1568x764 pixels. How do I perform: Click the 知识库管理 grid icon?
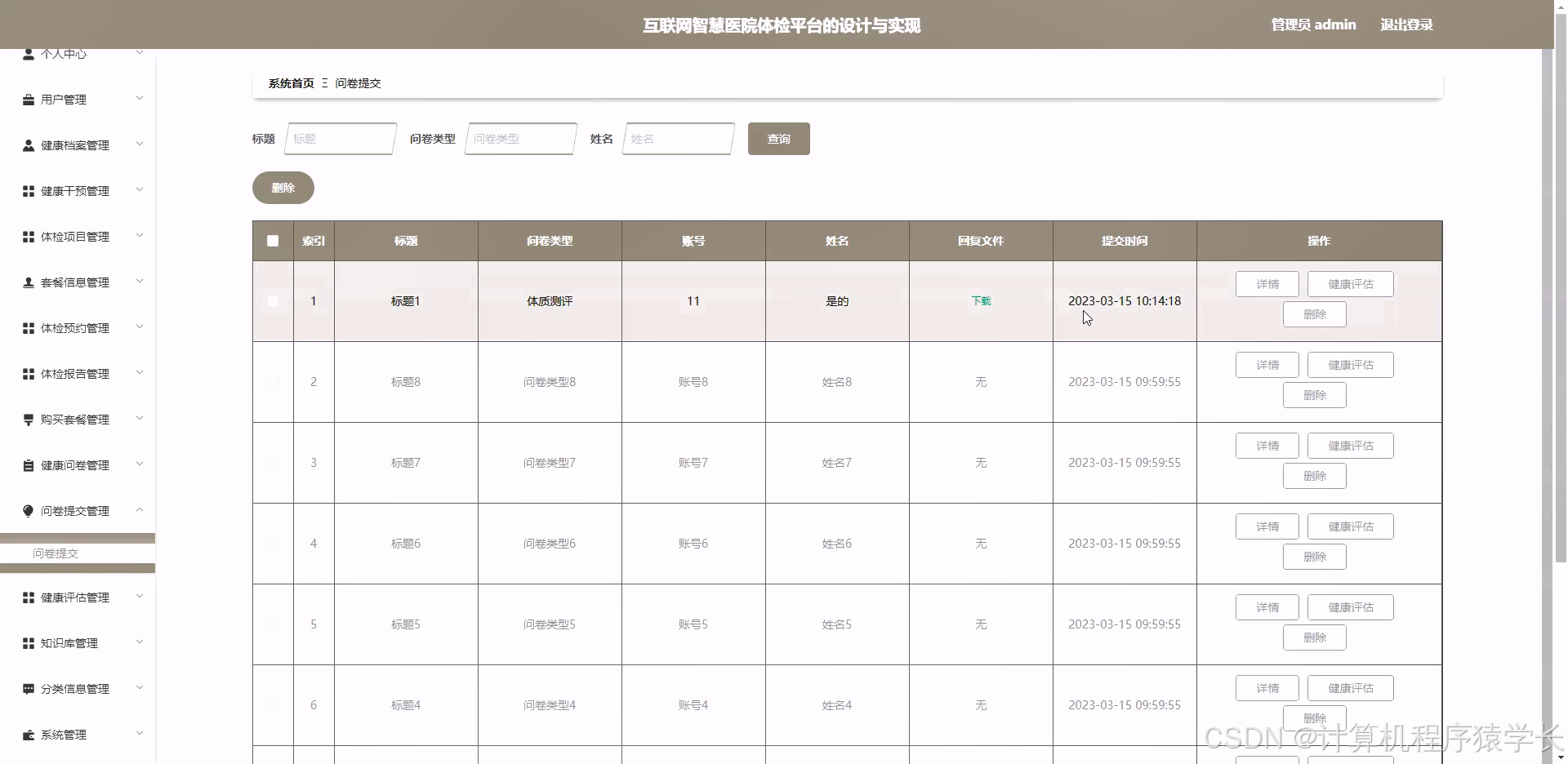pos(29,643)
